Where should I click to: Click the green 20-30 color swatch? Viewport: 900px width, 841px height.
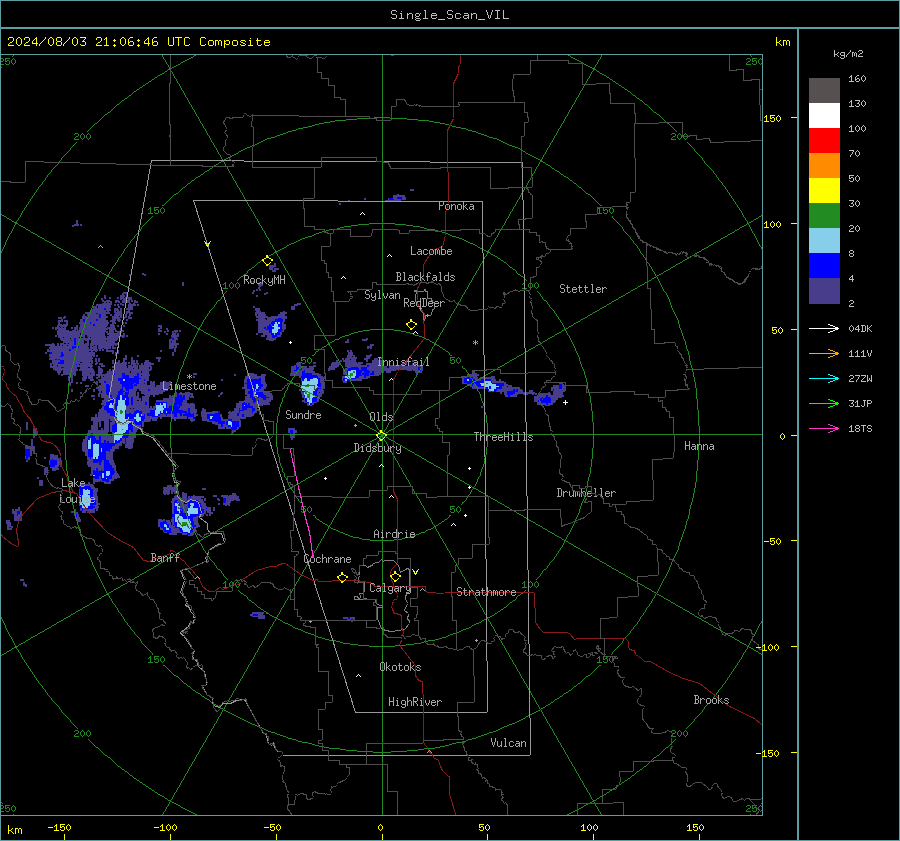click(x=824, y=216)
